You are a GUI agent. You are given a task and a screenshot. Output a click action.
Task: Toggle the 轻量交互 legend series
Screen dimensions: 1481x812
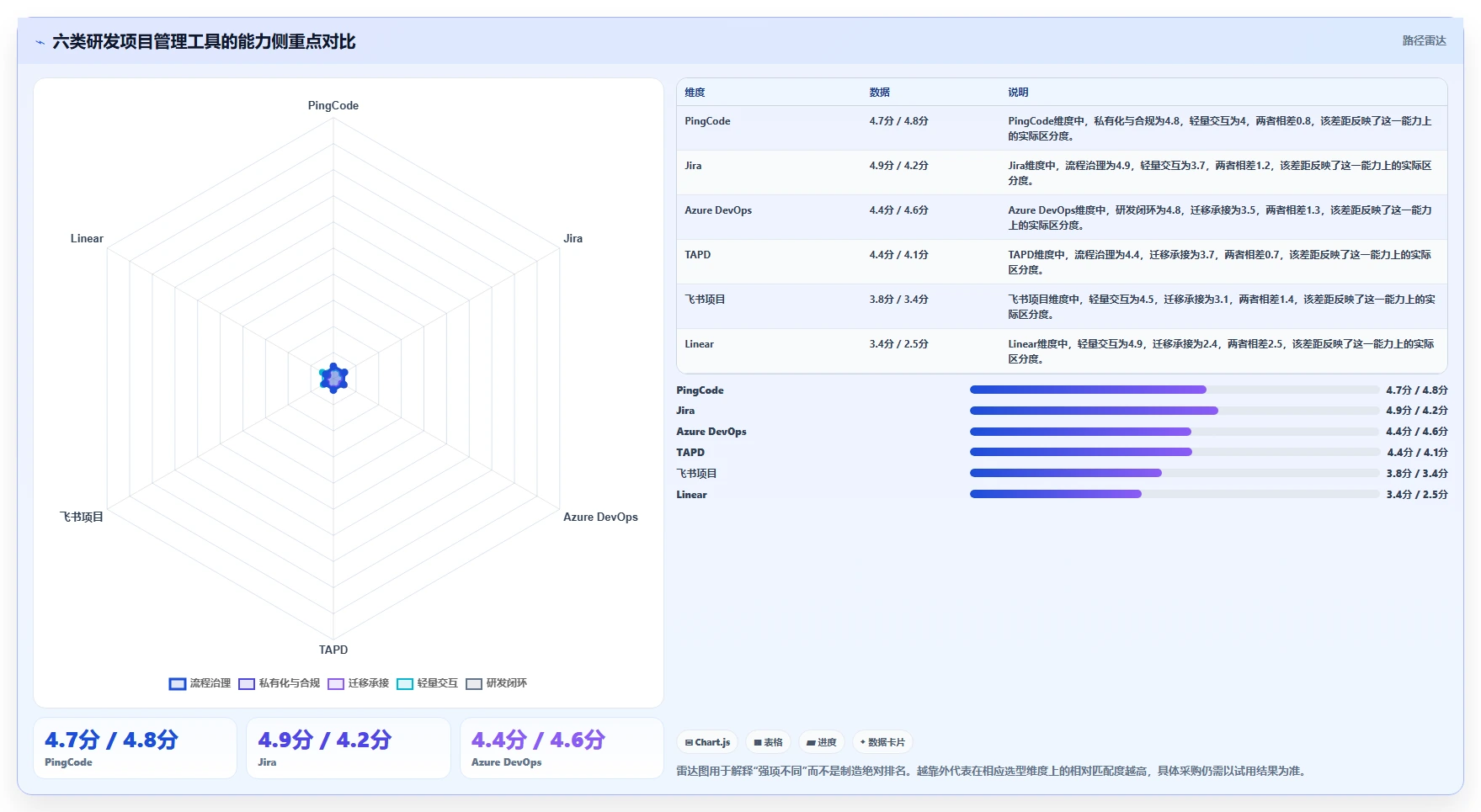[428, 683]
